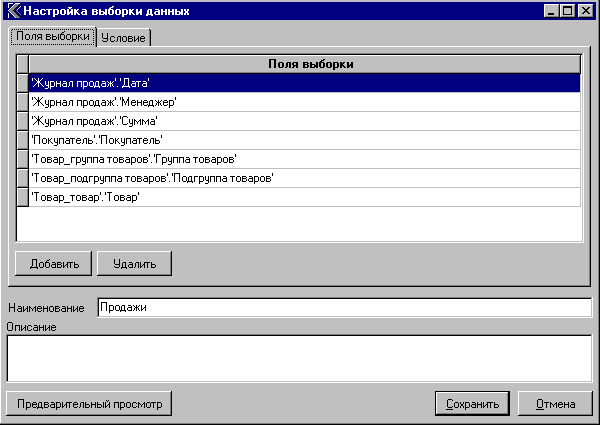Select the 'Журнал продаж'.'Дата' row
This screenshot has height=425, width=600.
[x=300, y=83]
